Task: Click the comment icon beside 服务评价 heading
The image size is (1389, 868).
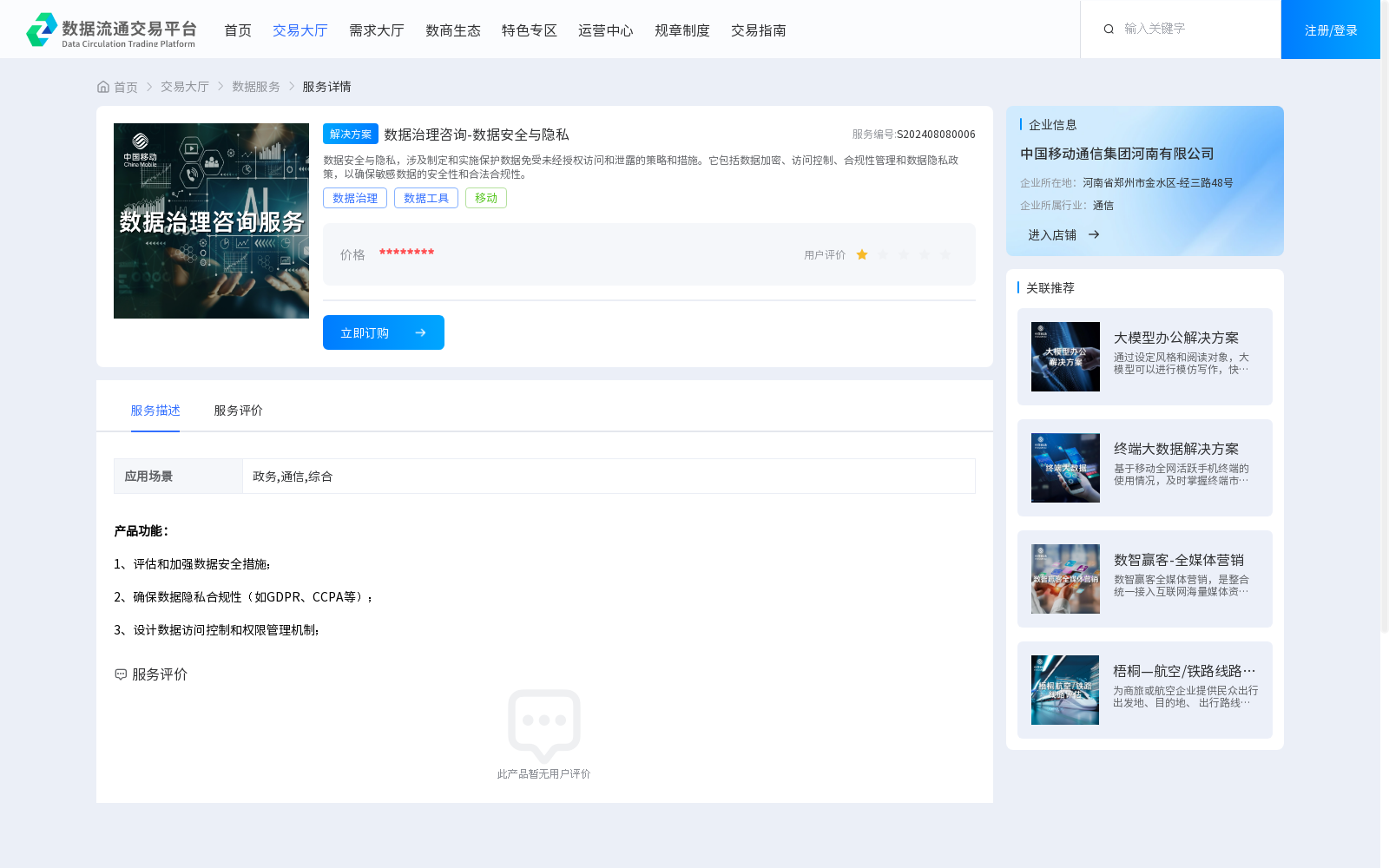Action: [x=121, y=674]
